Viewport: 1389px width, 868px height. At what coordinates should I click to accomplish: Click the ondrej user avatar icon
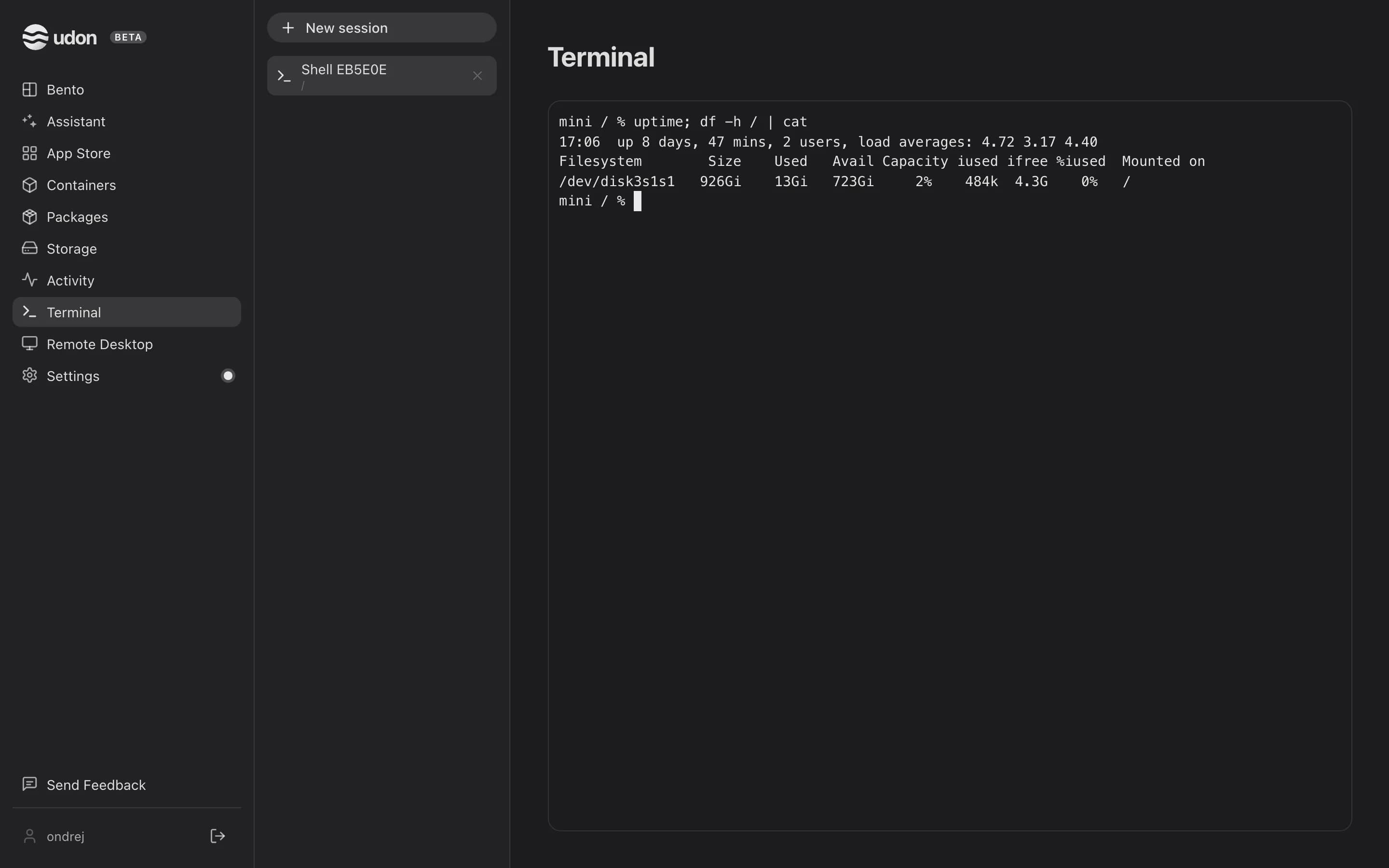coord(29,837)
